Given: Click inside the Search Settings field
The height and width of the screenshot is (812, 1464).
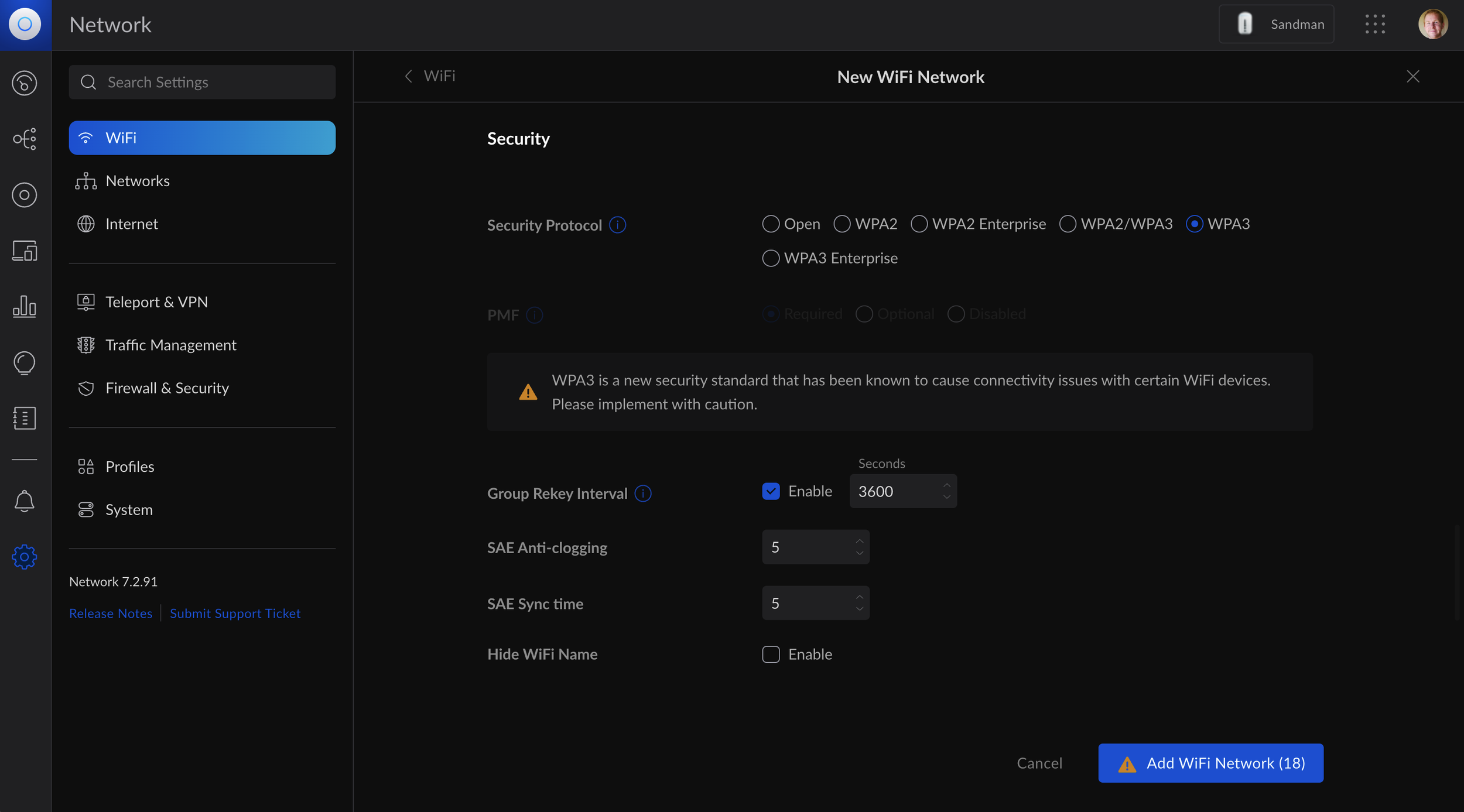Looking at the screenshot, I should point(202,82).
